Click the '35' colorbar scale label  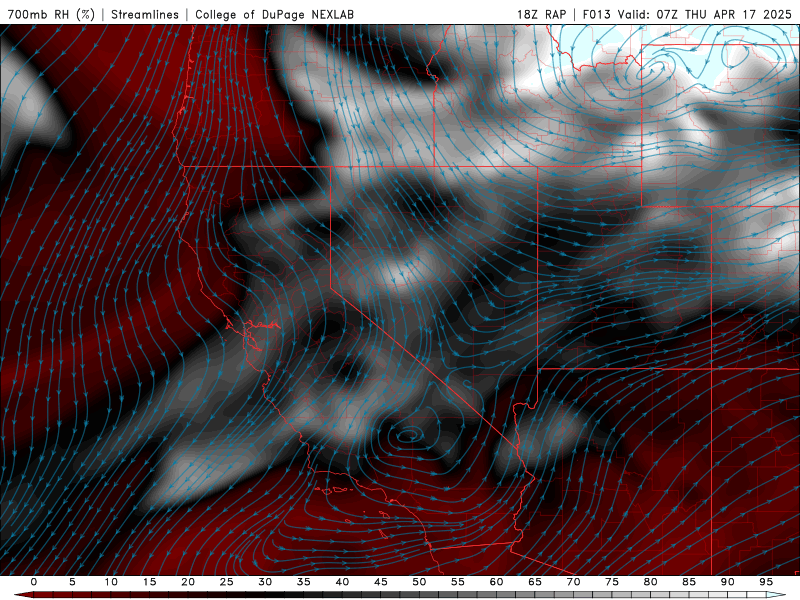tap(304, 582)
